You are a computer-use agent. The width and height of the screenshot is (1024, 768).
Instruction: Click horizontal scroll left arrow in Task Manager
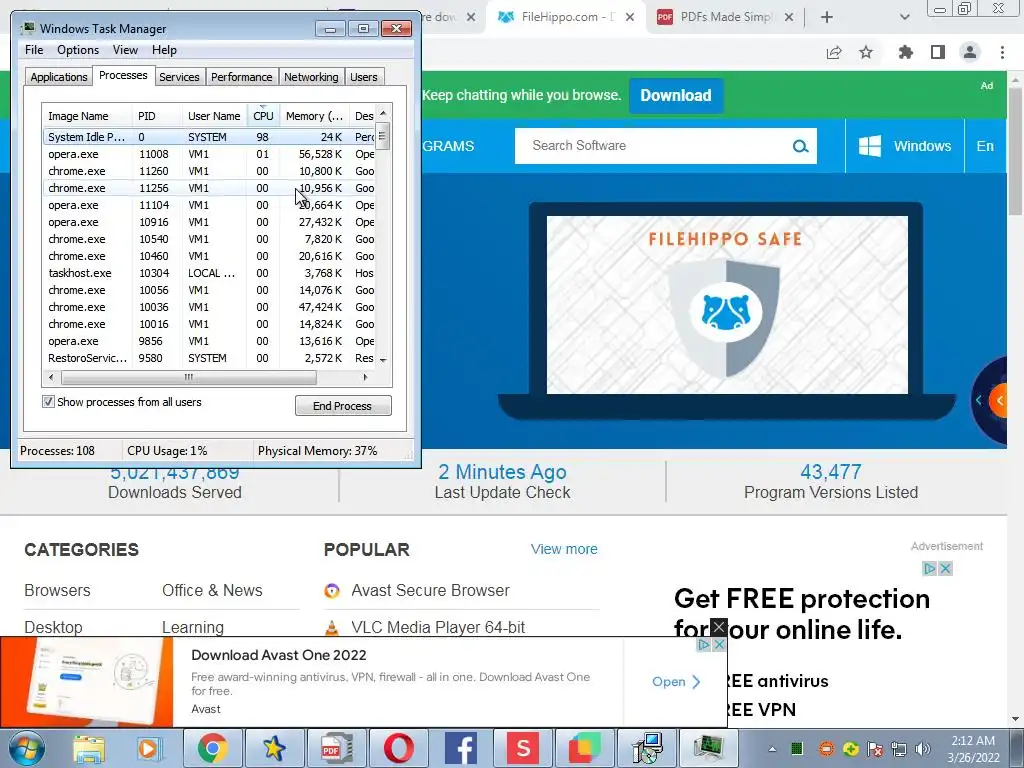coord(52,377)
